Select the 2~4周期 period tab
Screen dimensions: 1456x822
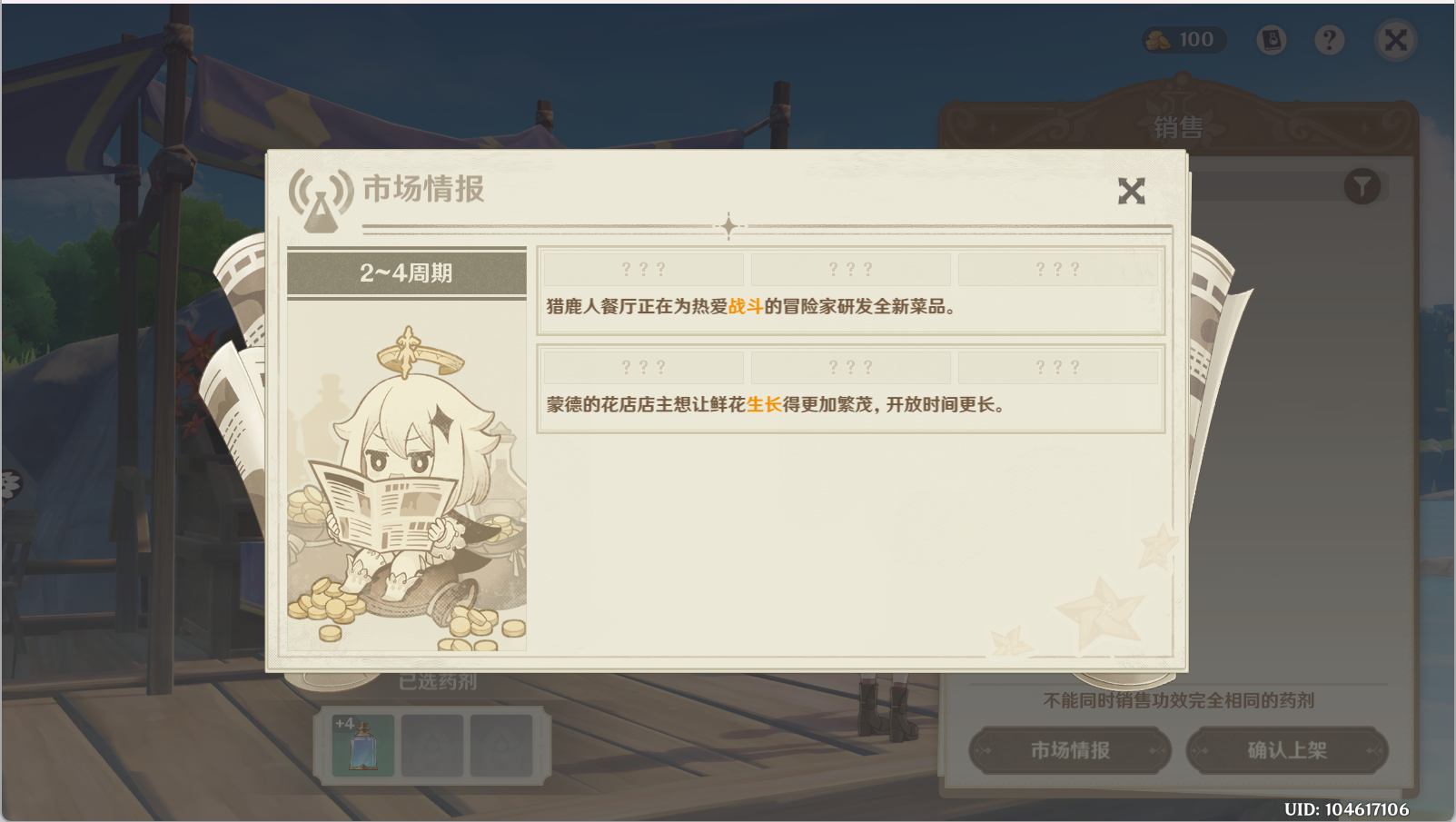407,272
